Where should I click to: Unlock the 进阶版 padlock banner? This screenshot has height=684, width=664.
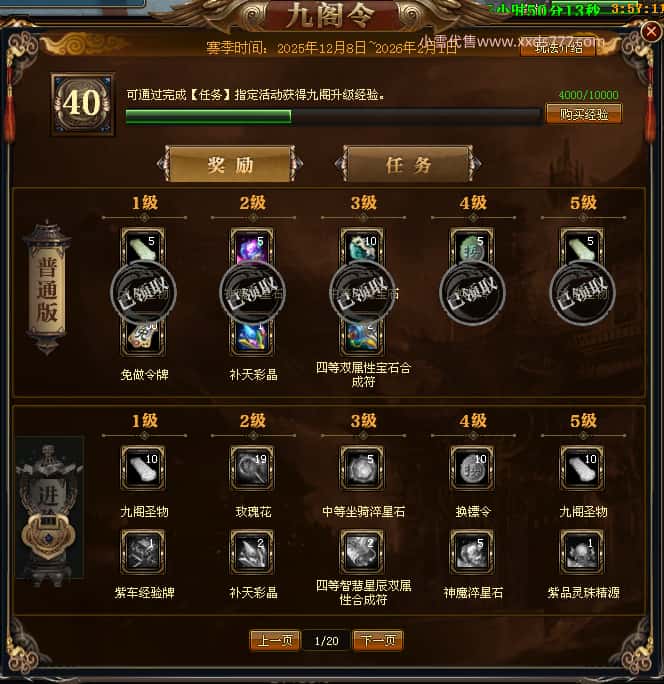point(49,508)
